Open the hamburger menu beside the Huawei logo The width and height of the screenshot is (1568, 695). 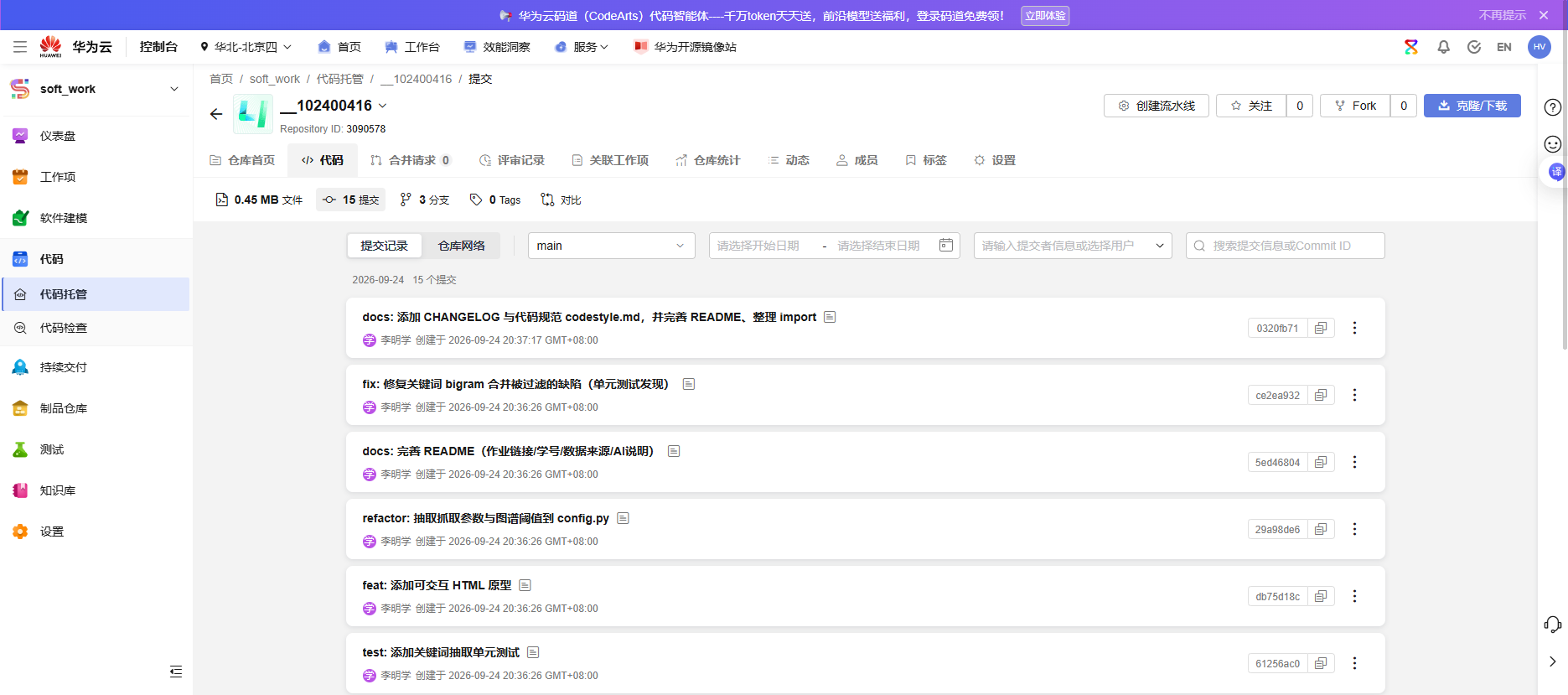(x=20, y=47)
